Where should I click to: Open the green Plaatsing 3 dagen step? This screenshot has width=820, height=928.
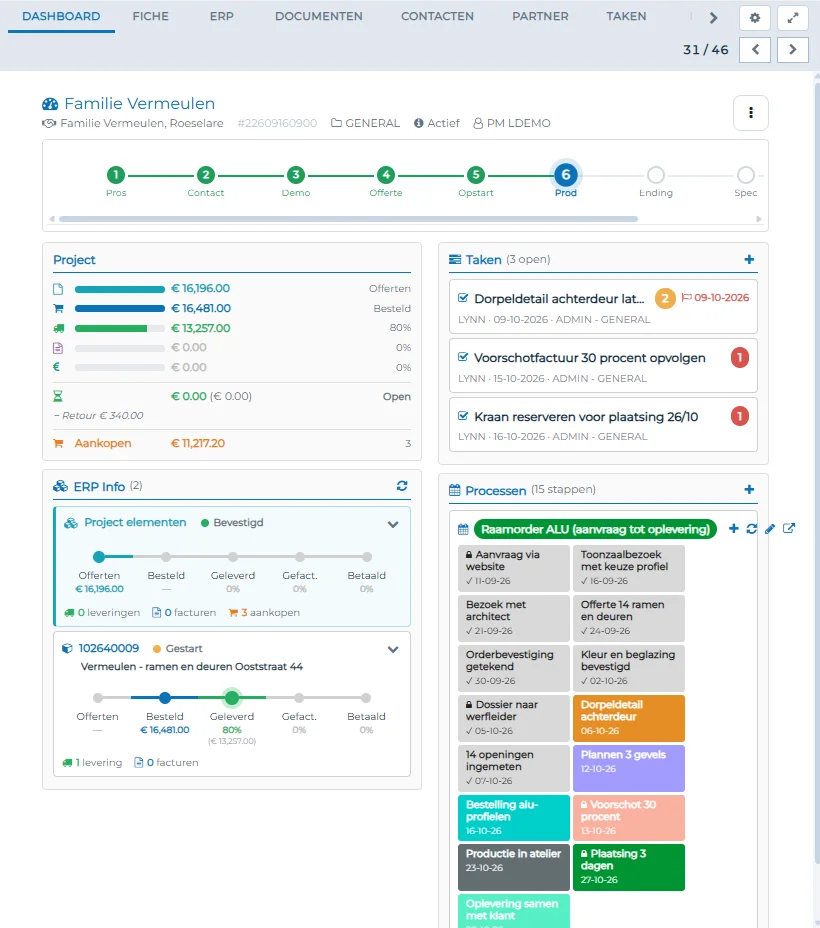pyautogui.click(x=628, y=867)
